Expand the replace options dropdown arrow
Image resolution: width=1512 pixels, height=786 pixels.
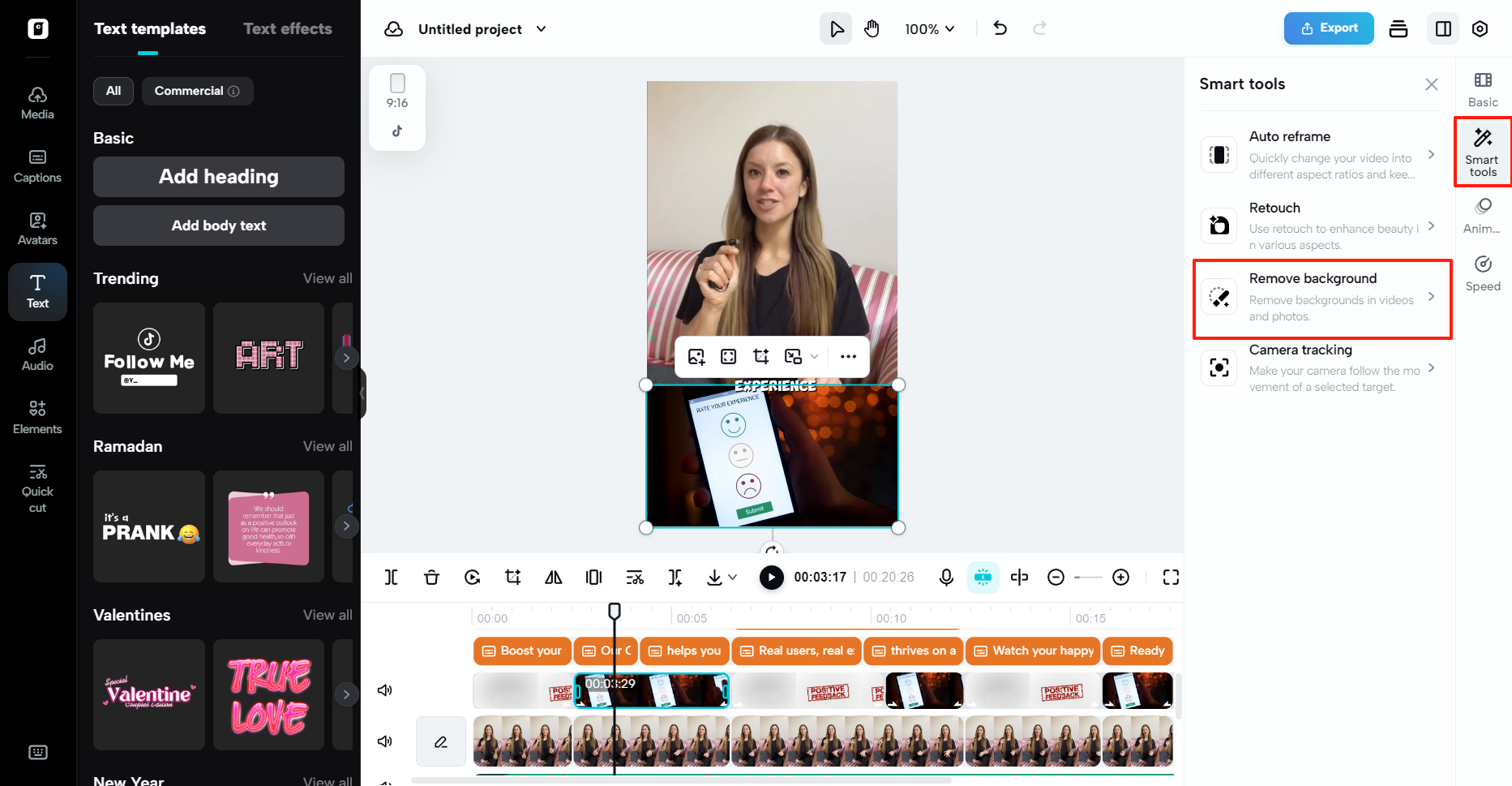coord(814,356)
